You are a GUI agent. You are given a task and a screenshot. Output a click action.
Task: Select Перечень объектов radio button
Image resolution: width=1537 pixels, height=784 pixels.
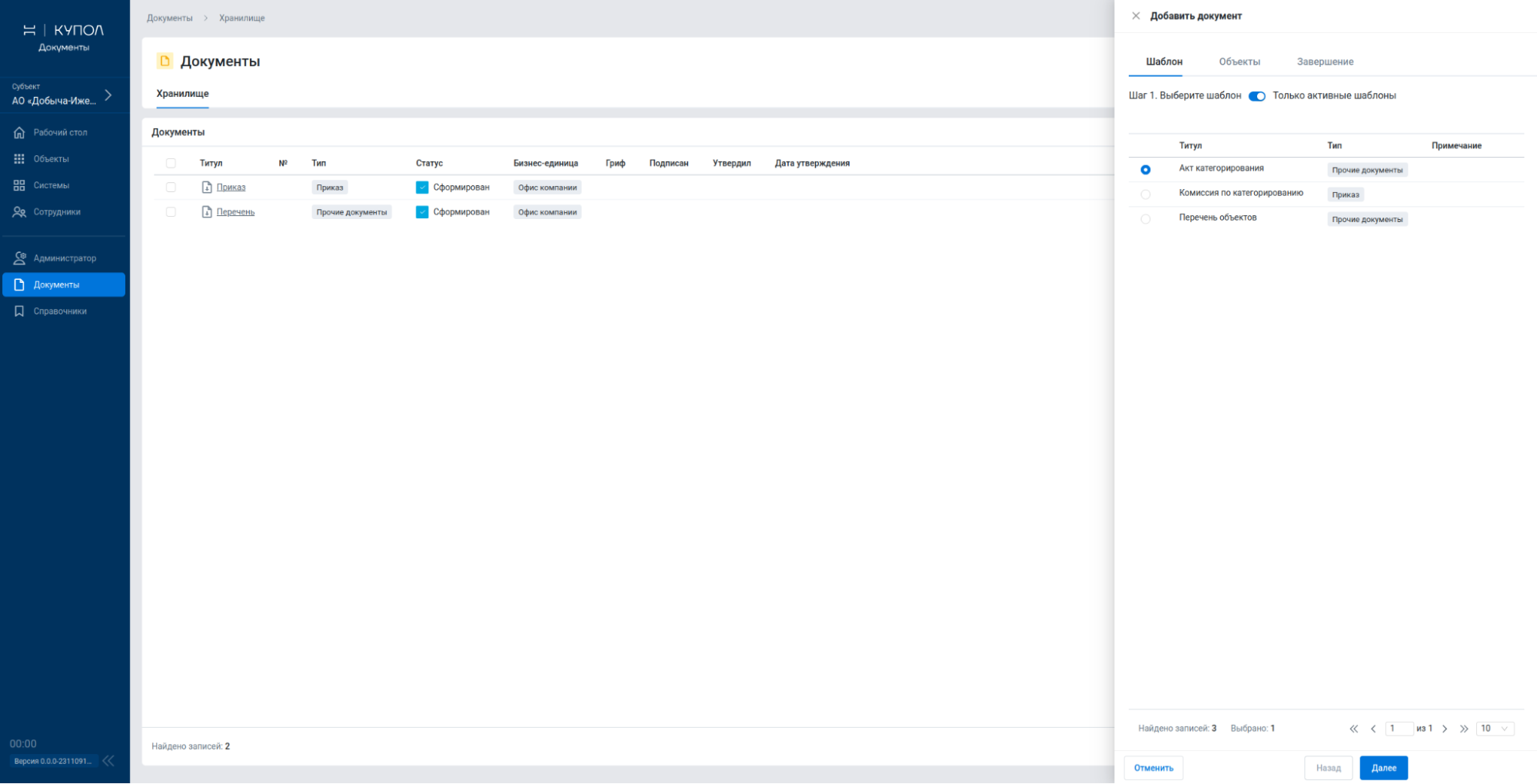1146,219
